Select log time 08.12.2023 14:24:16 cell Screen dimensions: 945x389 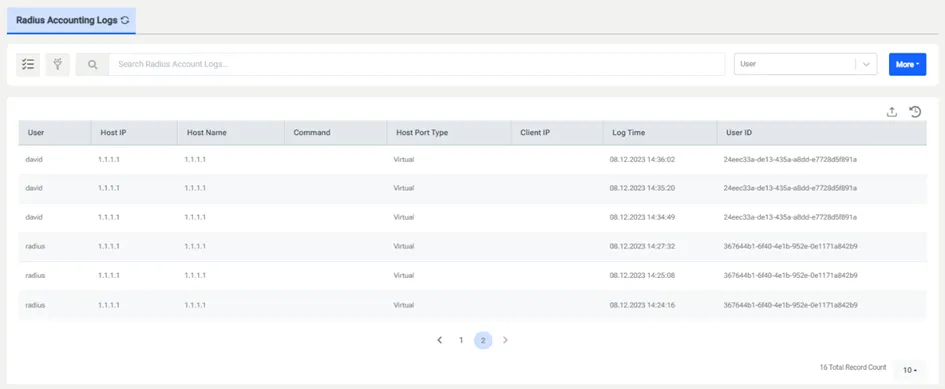tap(642, 305)
